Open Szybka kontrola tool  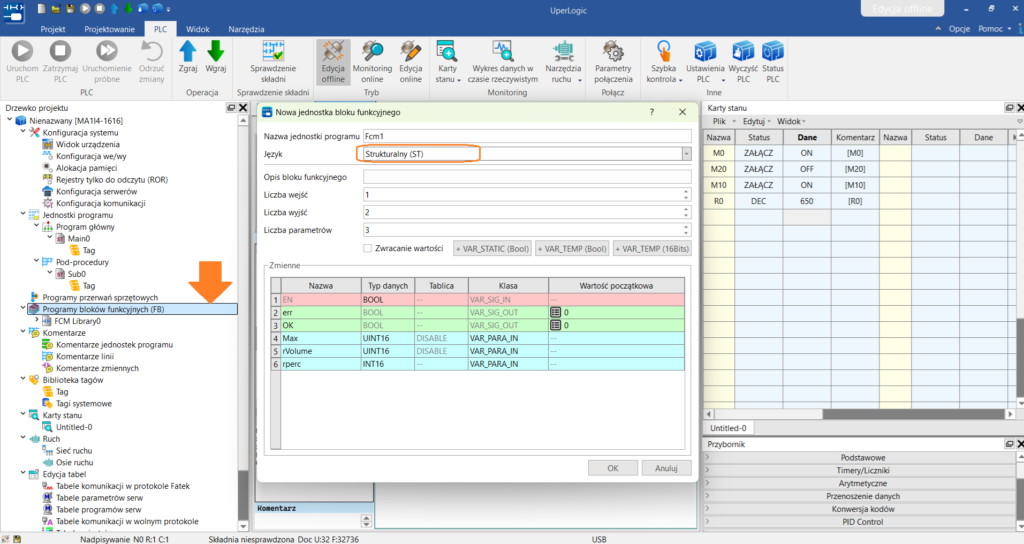coord(664,61)
